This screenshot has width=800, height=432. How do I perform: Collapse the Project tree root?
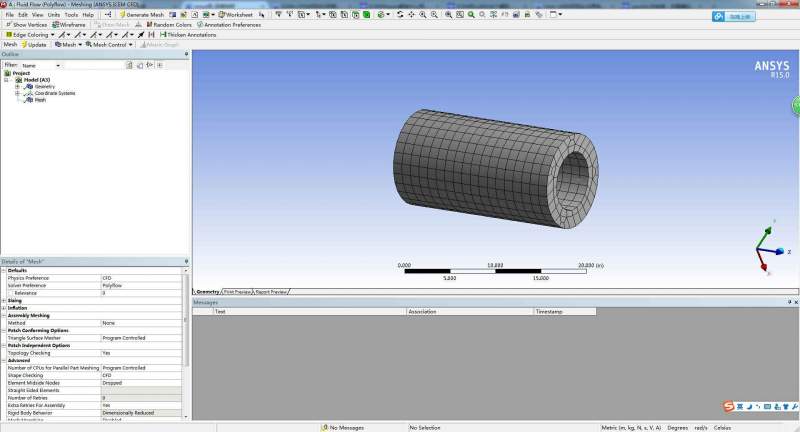pos(6,80)
